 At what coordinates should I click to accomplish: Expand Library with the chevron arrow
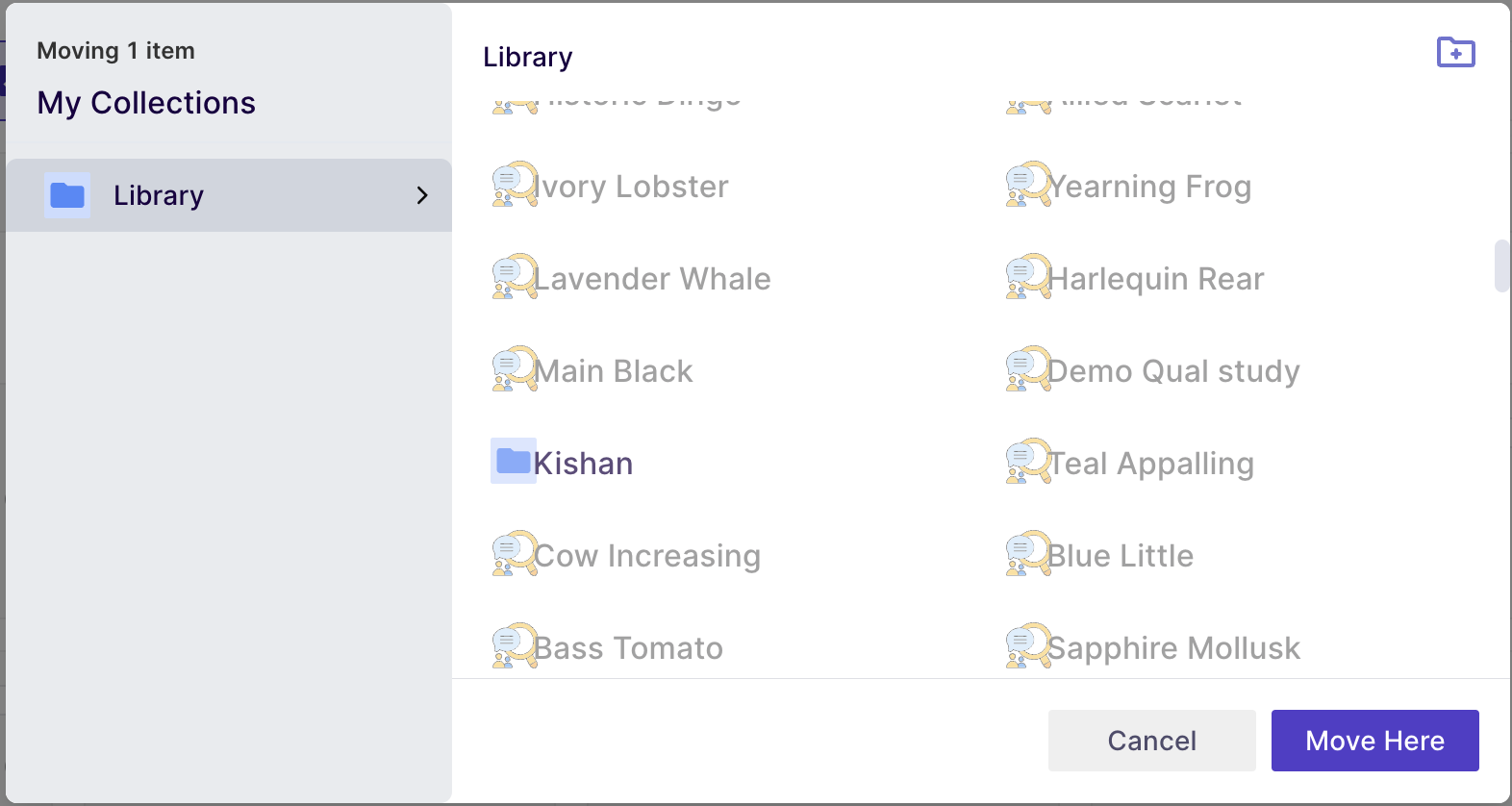pyautogui.click(x=421, y=195)
